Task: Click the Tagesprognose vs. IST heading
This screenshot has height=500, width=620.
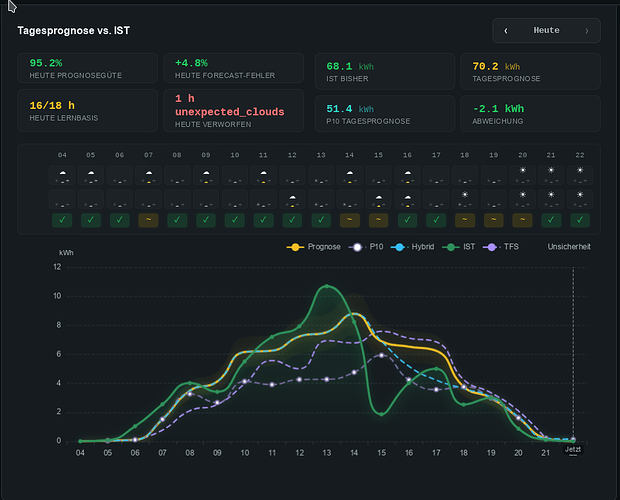Action: [x=74, y=30]
